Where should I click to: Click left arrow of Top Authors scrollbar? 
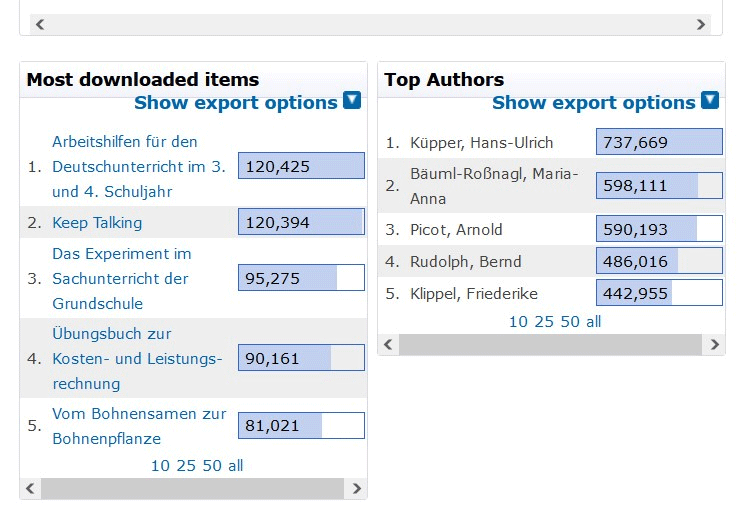pyautogui.click(x=388, y=344)
